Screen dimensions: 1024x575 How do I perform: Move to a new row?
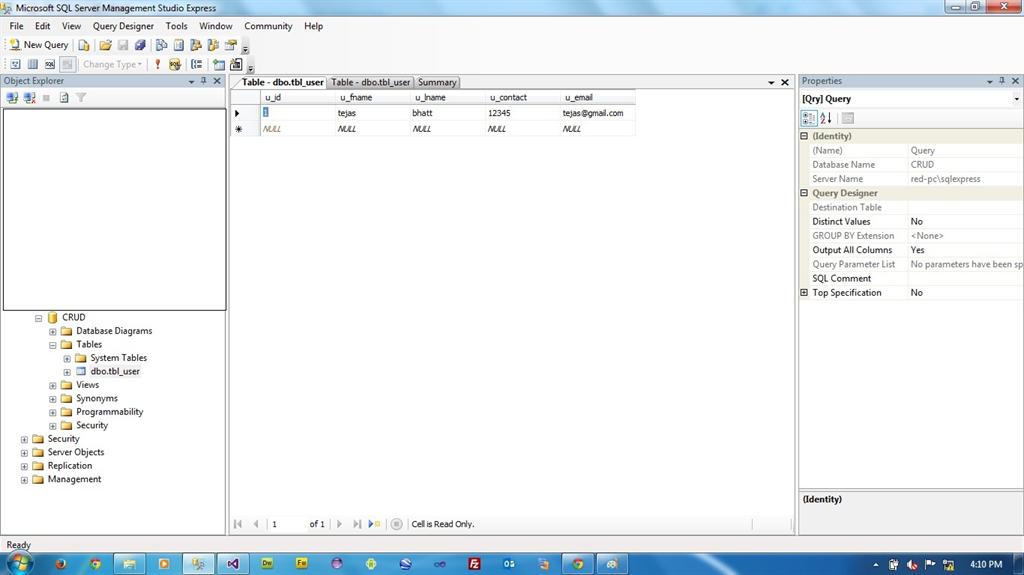click(x=374, y=524)
